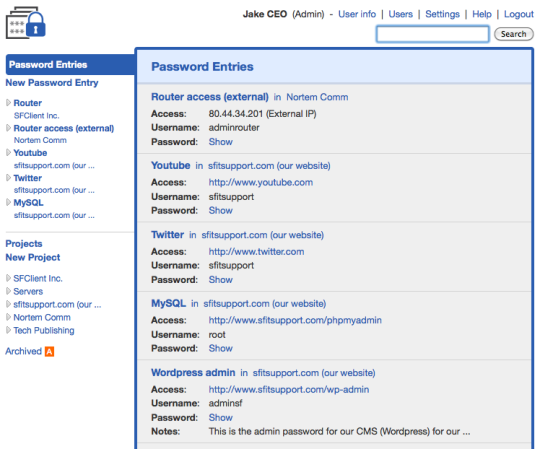
Task: Open the MySQL entry title in main list
Action: [x=168, y=303]
